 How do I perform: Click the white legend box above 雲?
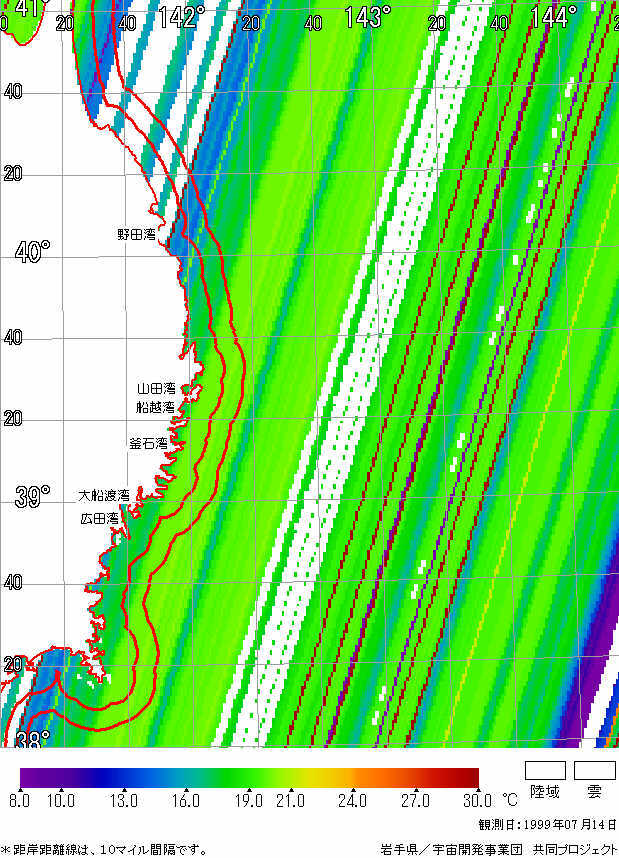(595, 770)
